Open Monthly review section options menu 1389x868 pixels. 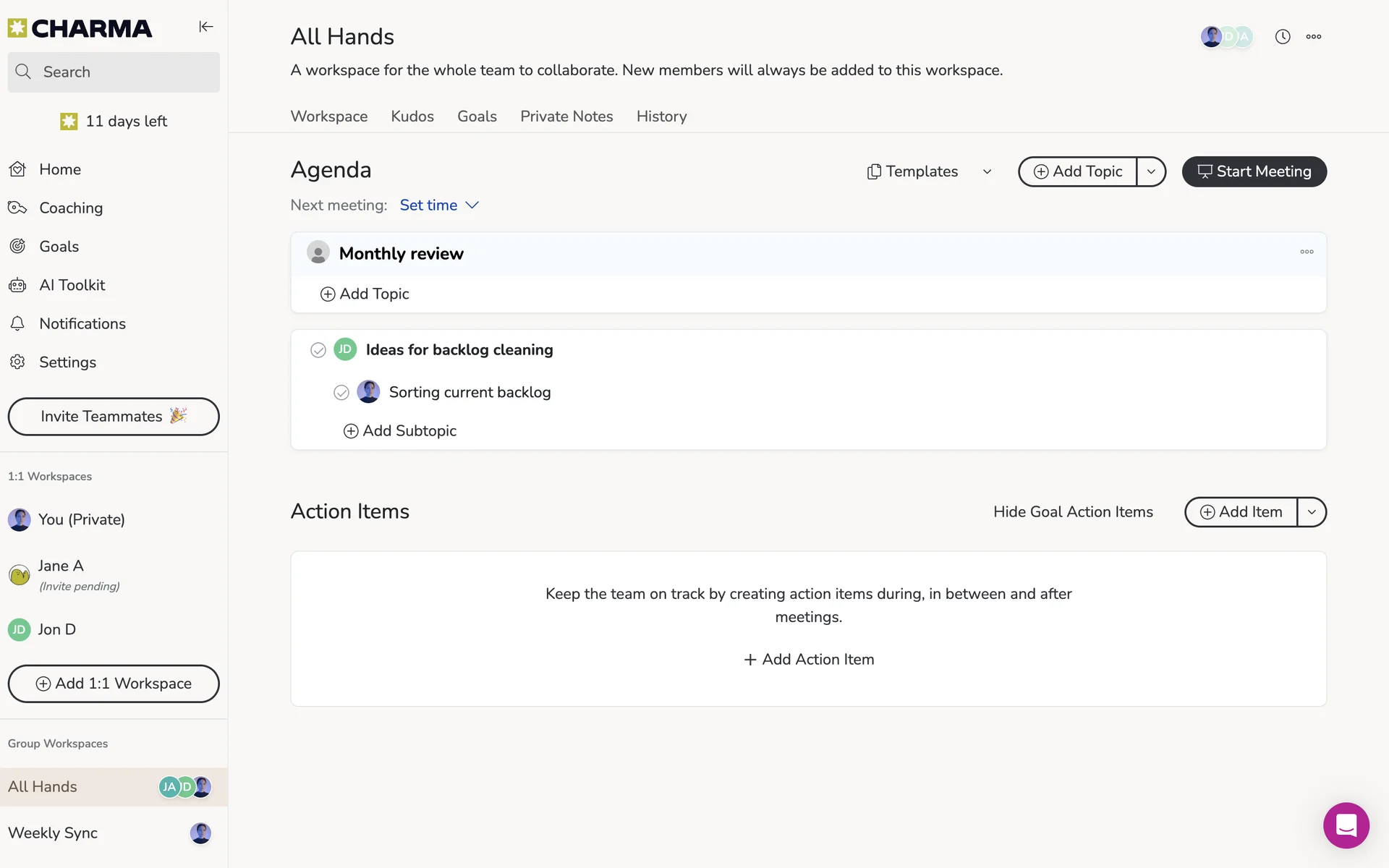click(1307, 252)
